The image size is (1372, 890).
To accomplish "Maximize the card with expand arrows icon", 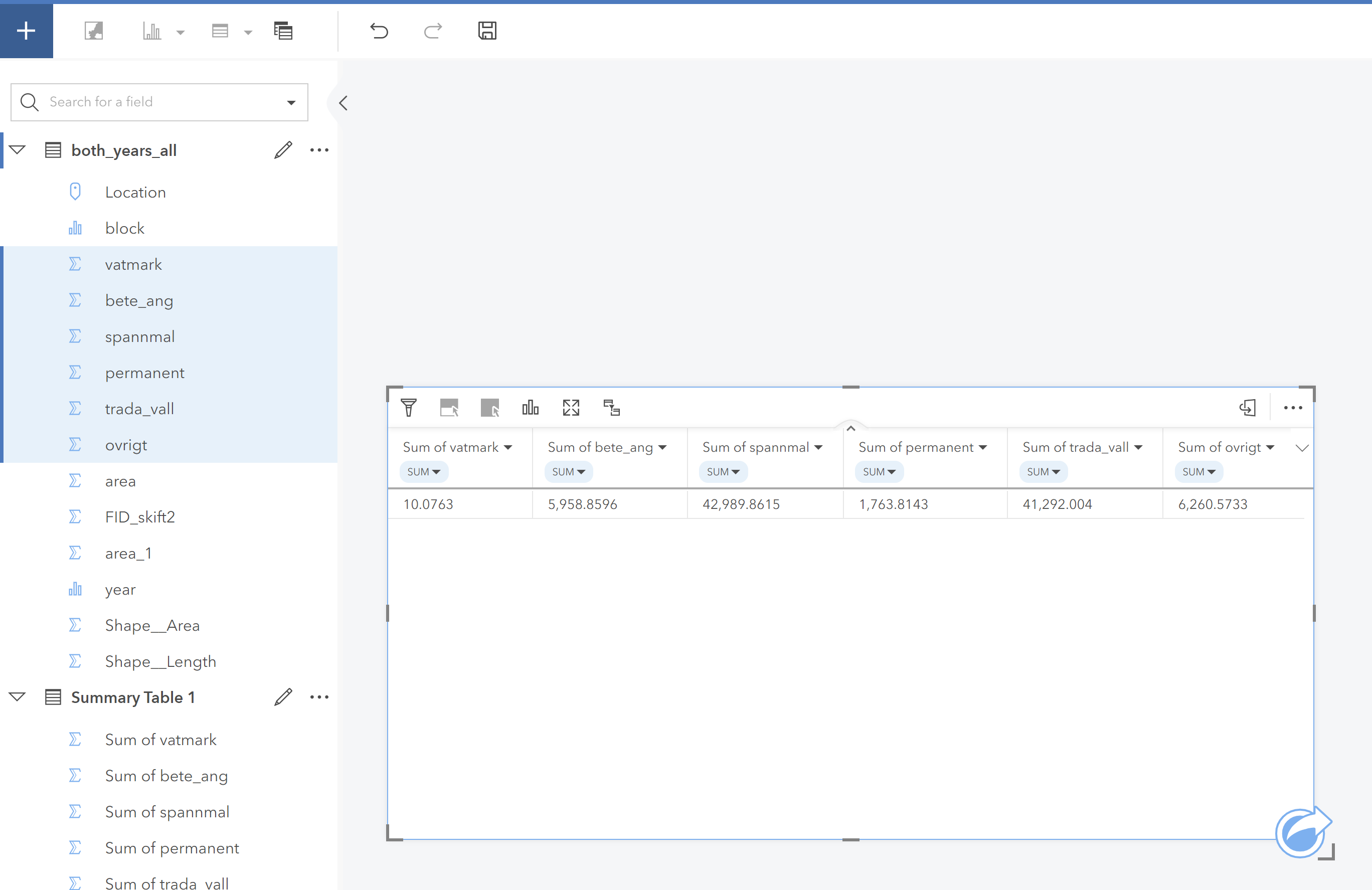I will click(x=571, y=408).
